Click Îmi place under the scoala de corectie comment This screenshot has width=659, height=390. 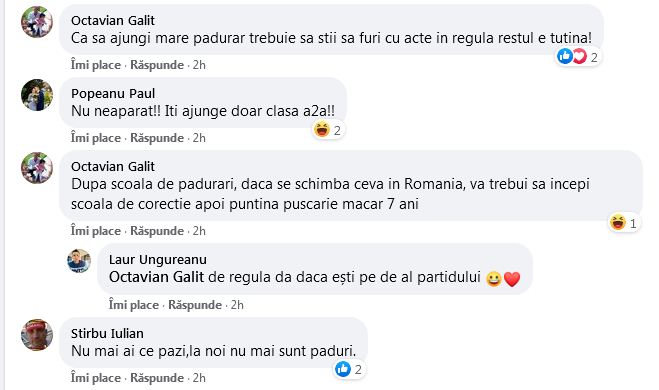click(x=96, y=231)
